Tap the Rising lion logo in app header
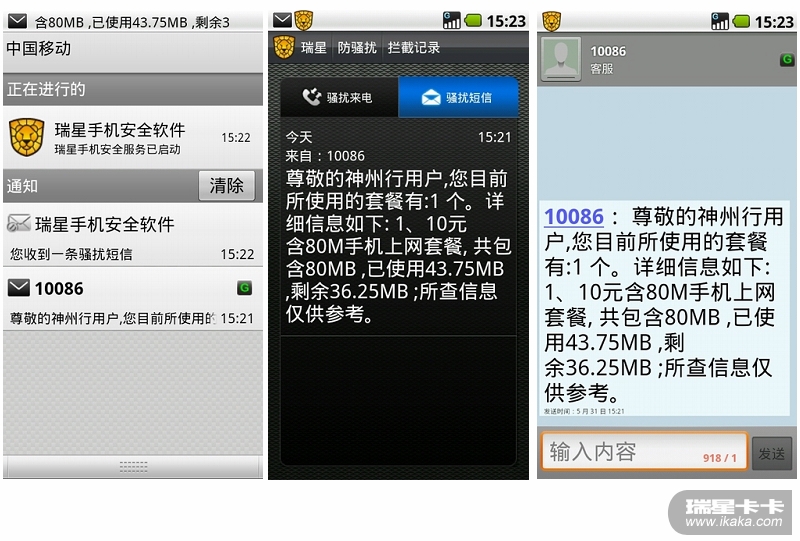 (x=284, y=47)
